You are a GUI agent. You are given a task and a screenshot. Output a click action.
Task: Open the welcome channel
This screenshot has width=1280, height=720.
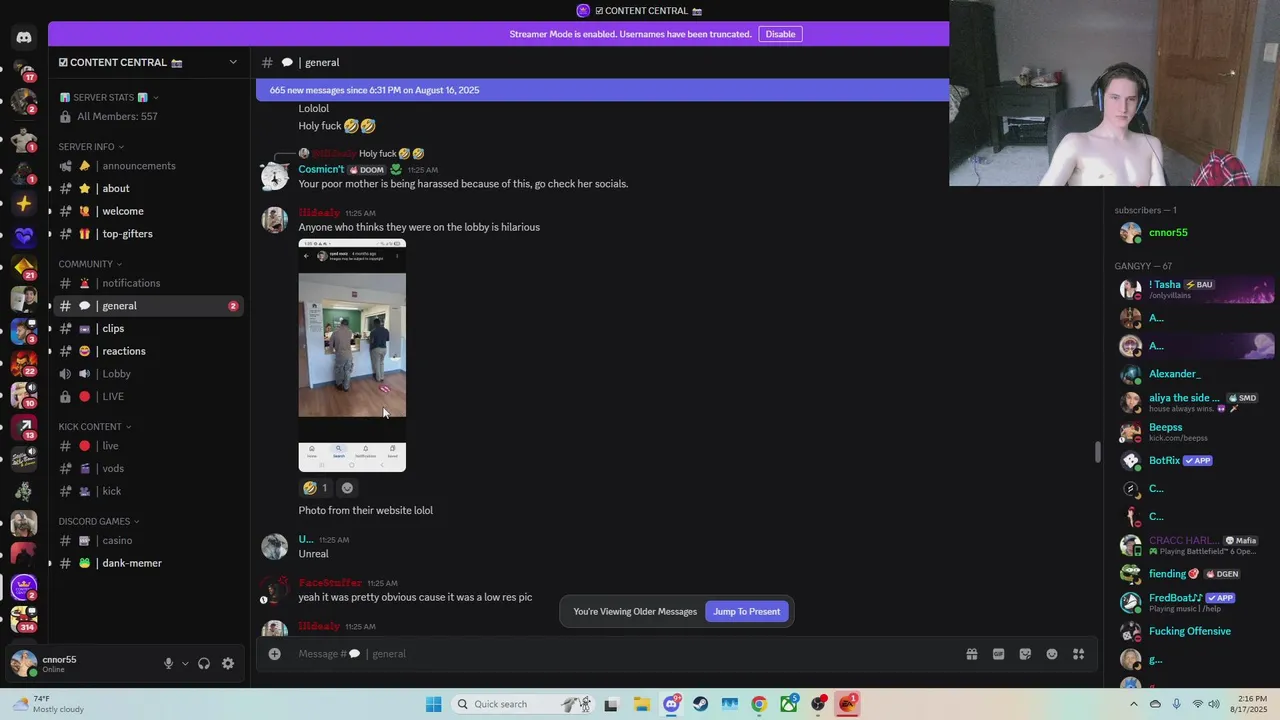pos(147,211)
